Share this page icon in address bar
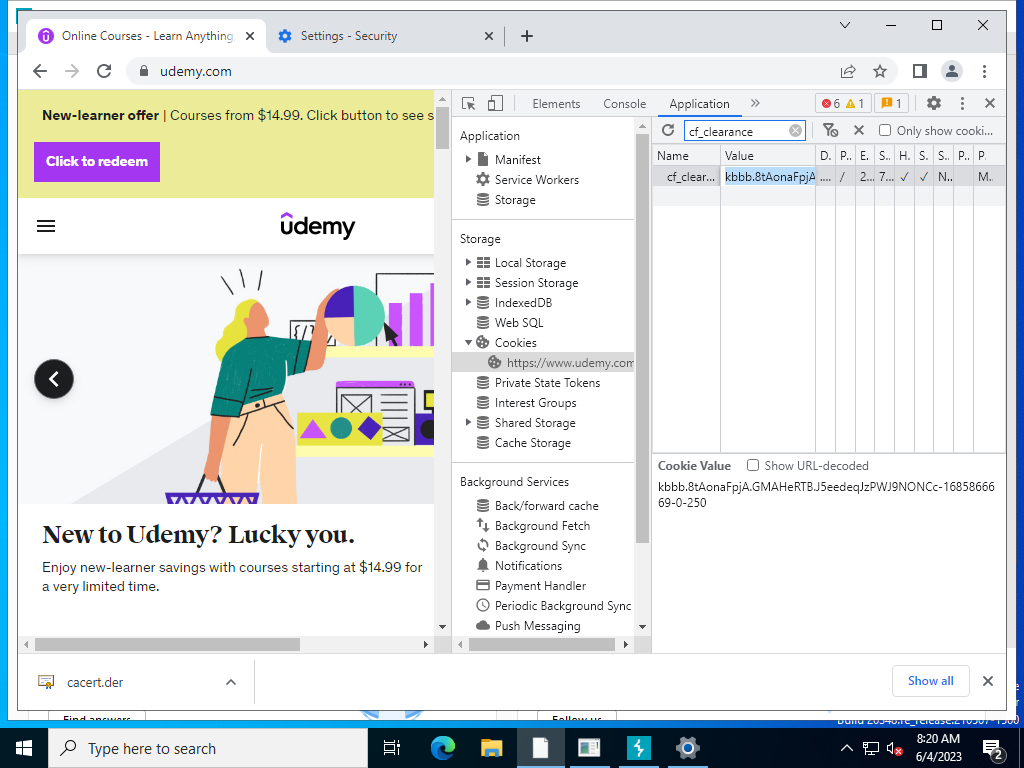This screenshot has height=768, width=1024. pyautogui.click(x=848, y=71)
